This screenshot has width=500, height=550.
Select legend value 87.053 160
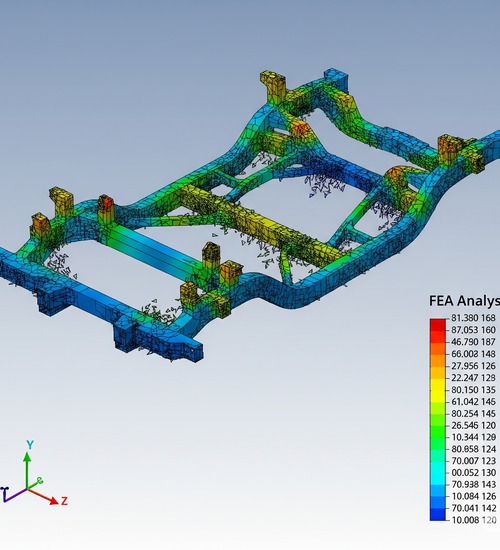click(x=473, y=330)
